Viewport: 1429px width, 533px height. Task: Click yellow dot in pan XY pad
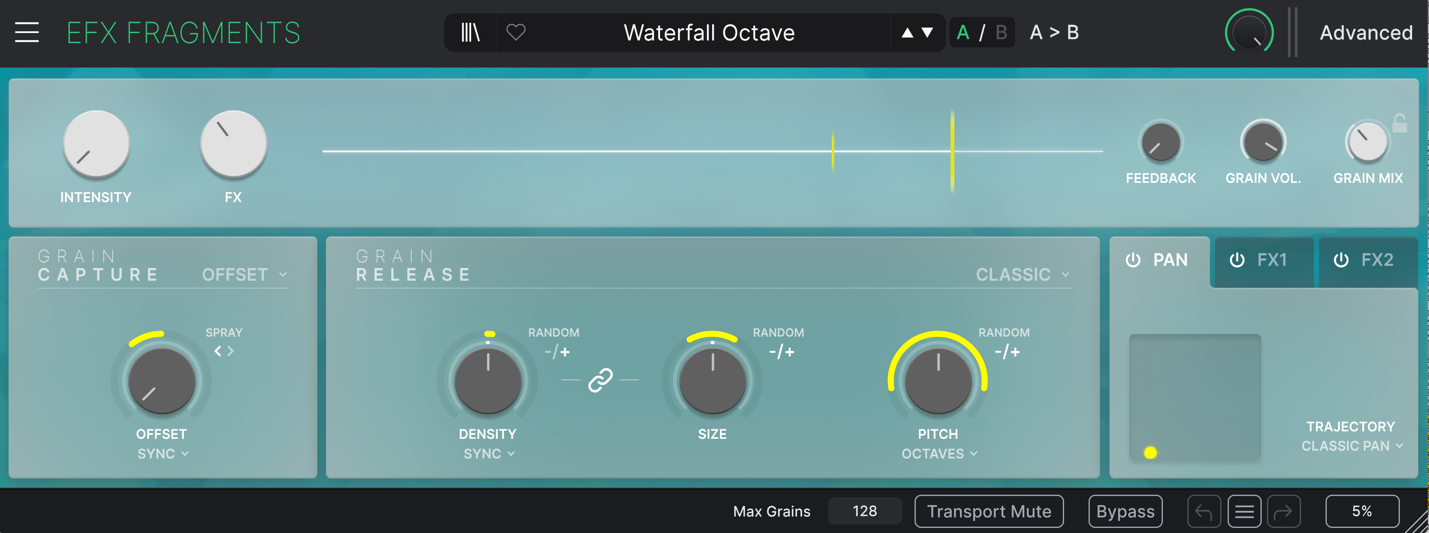click(x=1150, y=453)
